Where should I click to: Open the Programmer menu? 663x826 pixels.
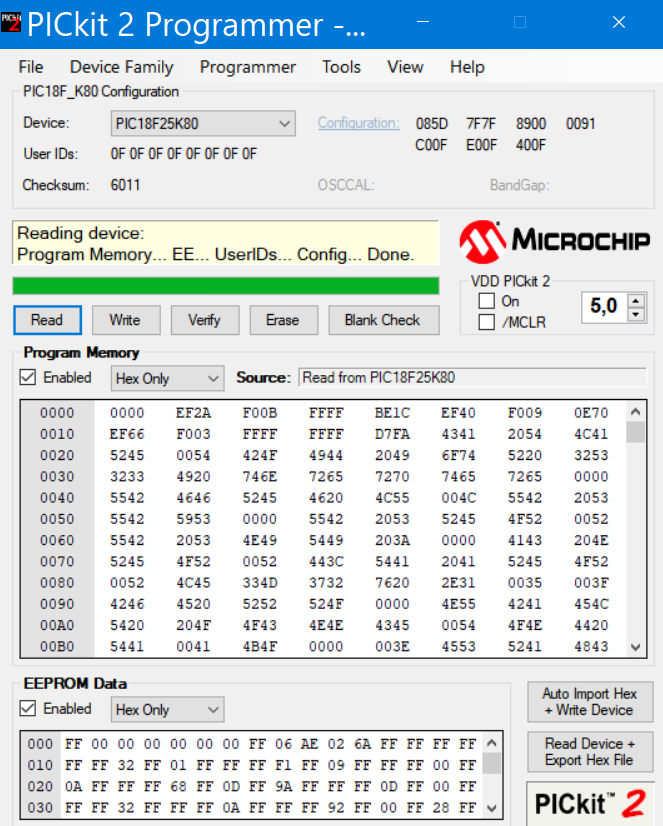[x=248, y=67]
